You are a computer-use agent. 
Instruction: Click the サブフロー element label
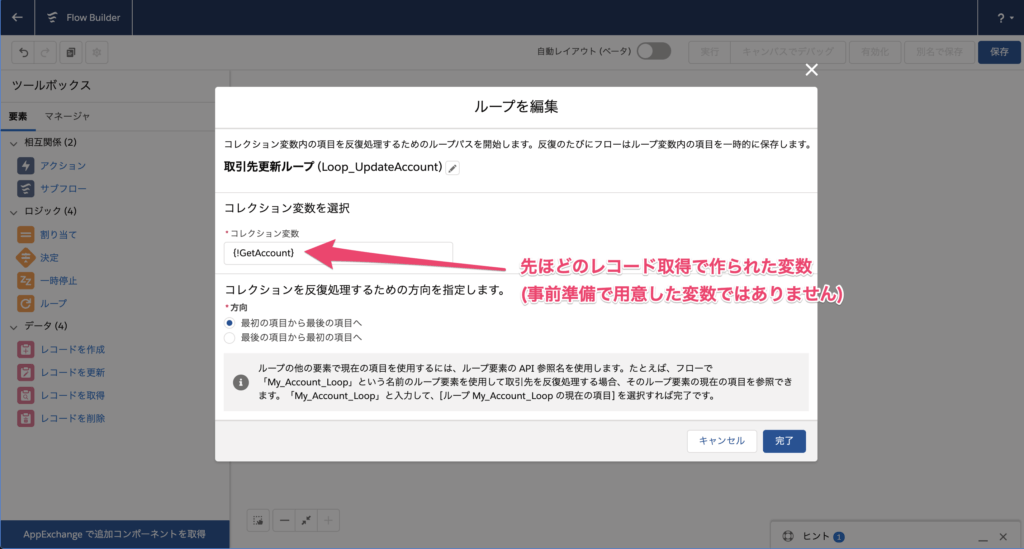click(x=63, y=189)
